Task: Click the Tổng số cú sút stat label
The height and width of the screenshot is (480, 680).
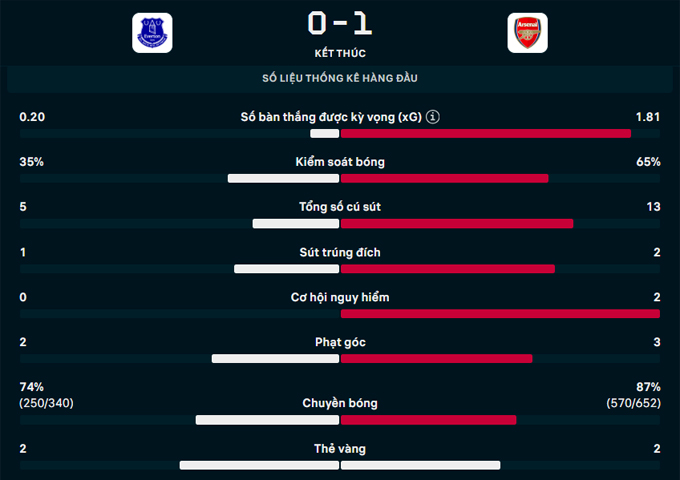Action: click(x=340, y=208)
